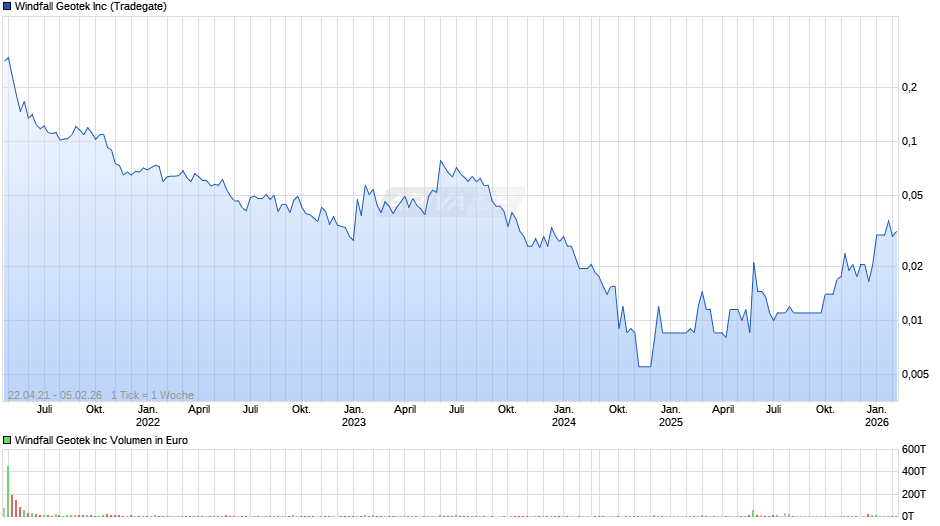940x526 pixels.
Task: Click the '1 Tick = 1 Woche' text
Action: coord(152,395)
